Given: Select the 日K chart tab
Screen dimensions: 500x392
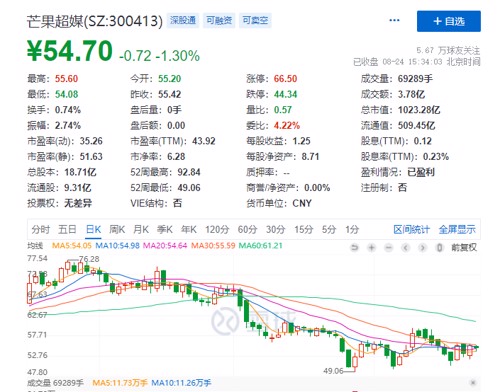Looking at the screenshot, I should click(93, 229).
